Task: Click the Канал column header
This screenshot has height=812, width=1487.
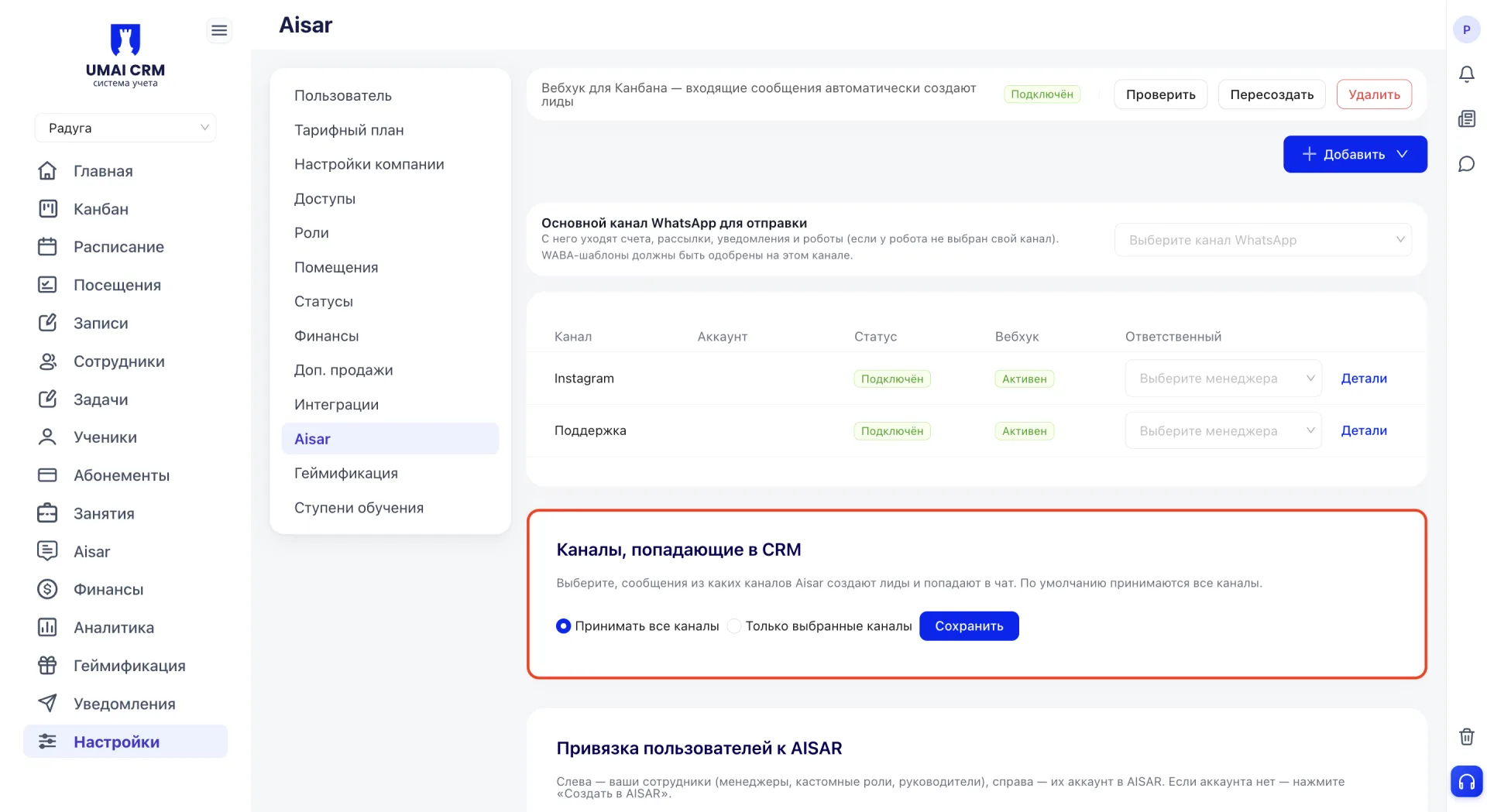Action: [572, 337]
